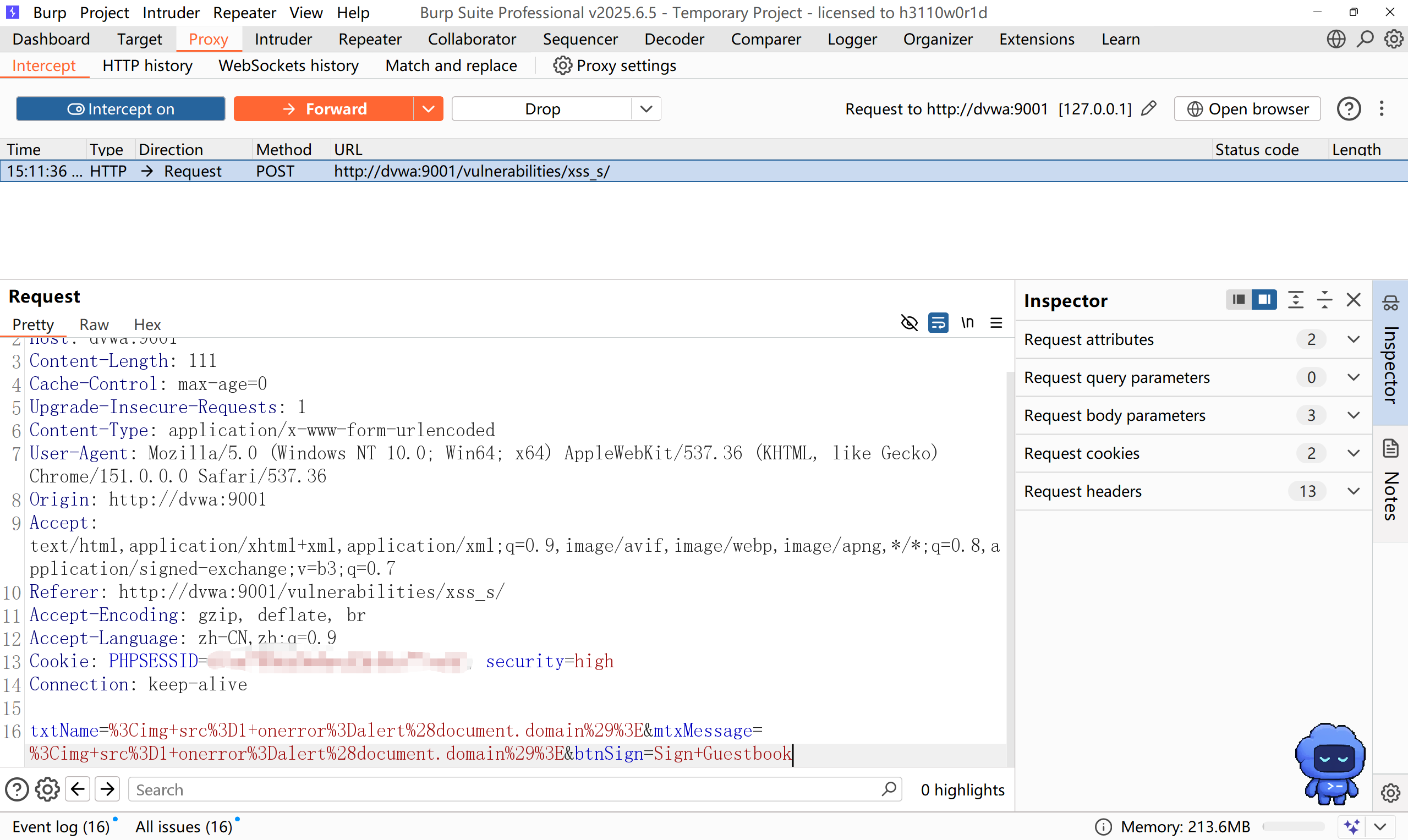Close the Inspector panel

pyautogui.click(x=1353, y=299)
